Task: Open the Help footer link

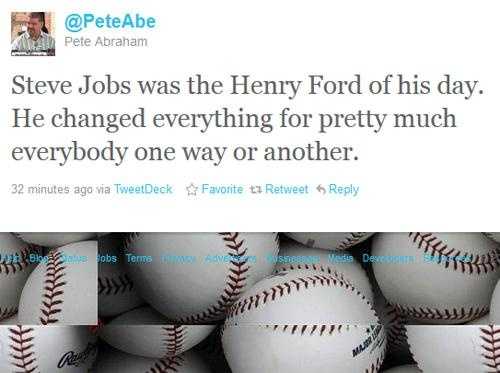Action: [x=10, y=258]
